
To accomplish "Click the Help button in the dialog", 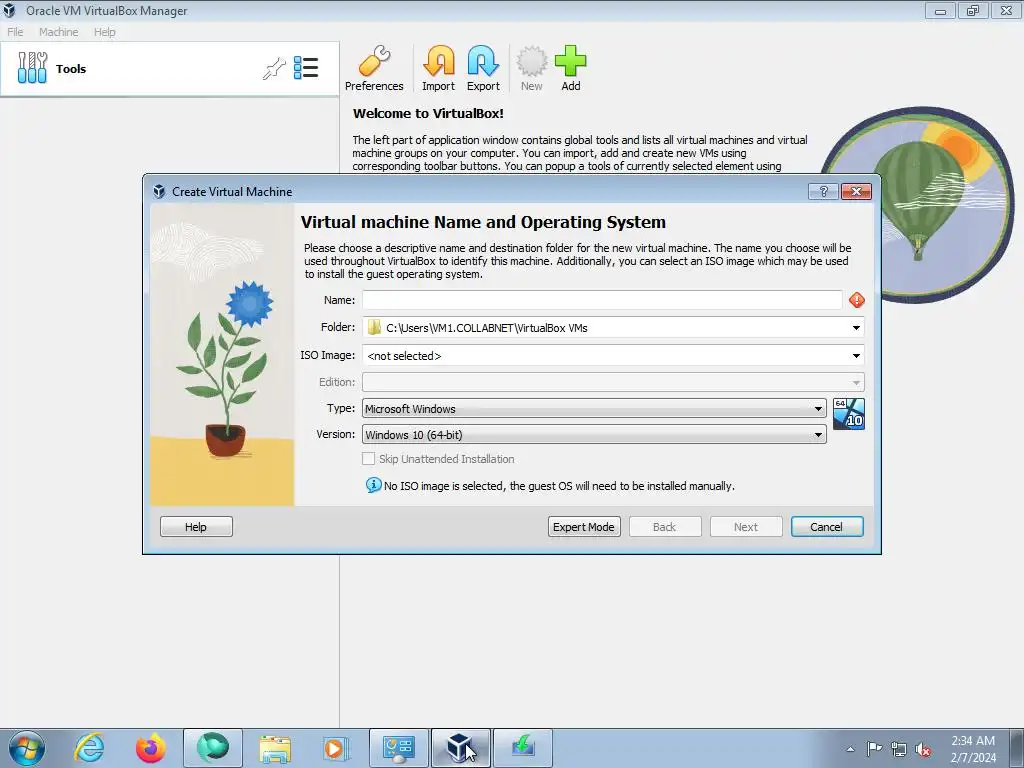I will click(x=196, y=527).
